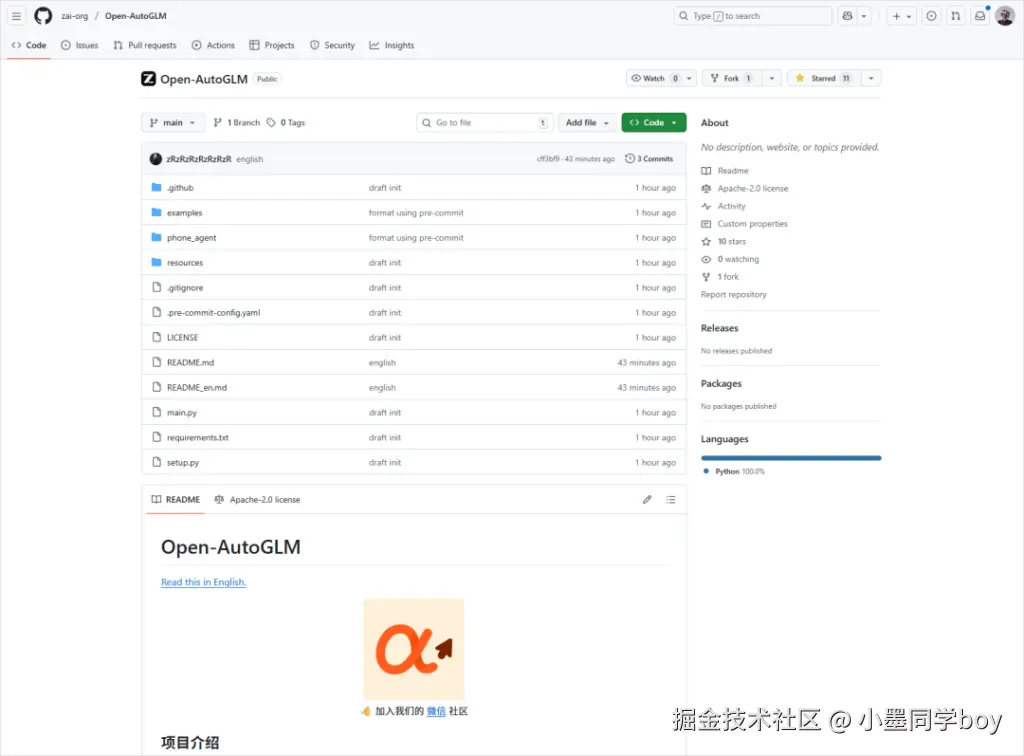Click the user profile avatar
1024x756 pixels.
click(x=1005, y=16)
